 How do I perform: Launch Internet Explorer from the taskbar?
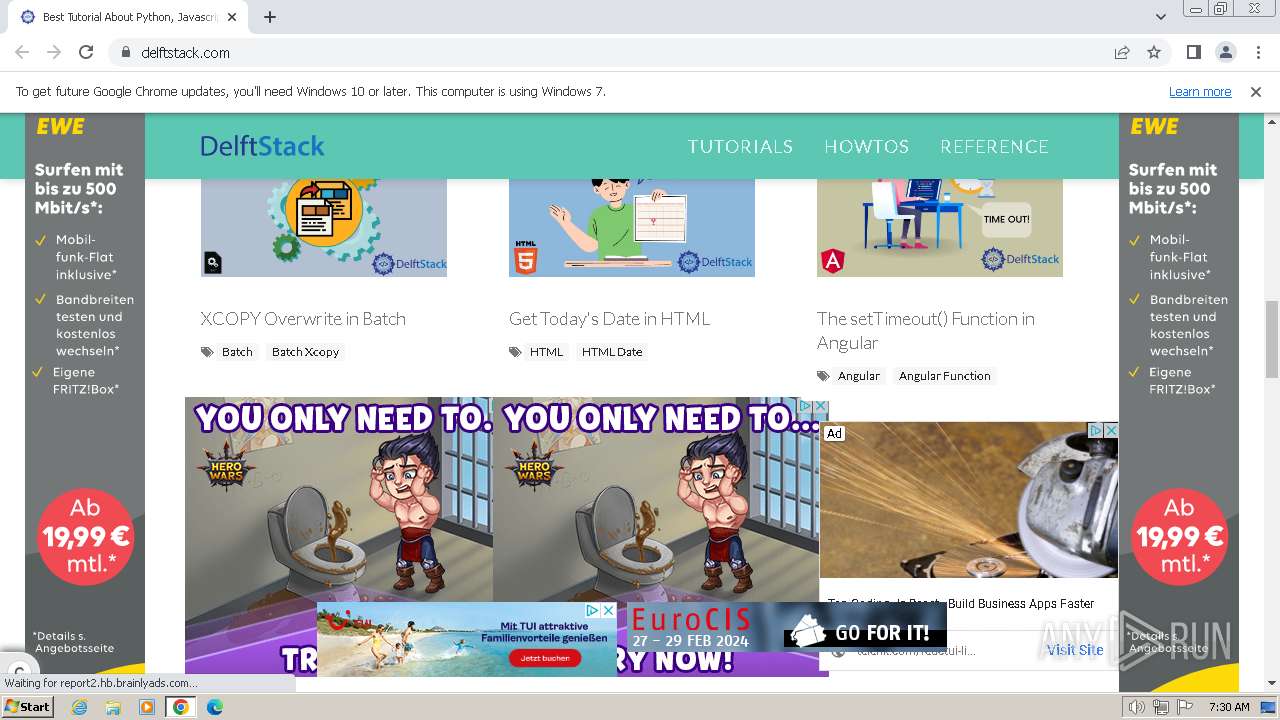pyautogui.click(x=79, y=707)
